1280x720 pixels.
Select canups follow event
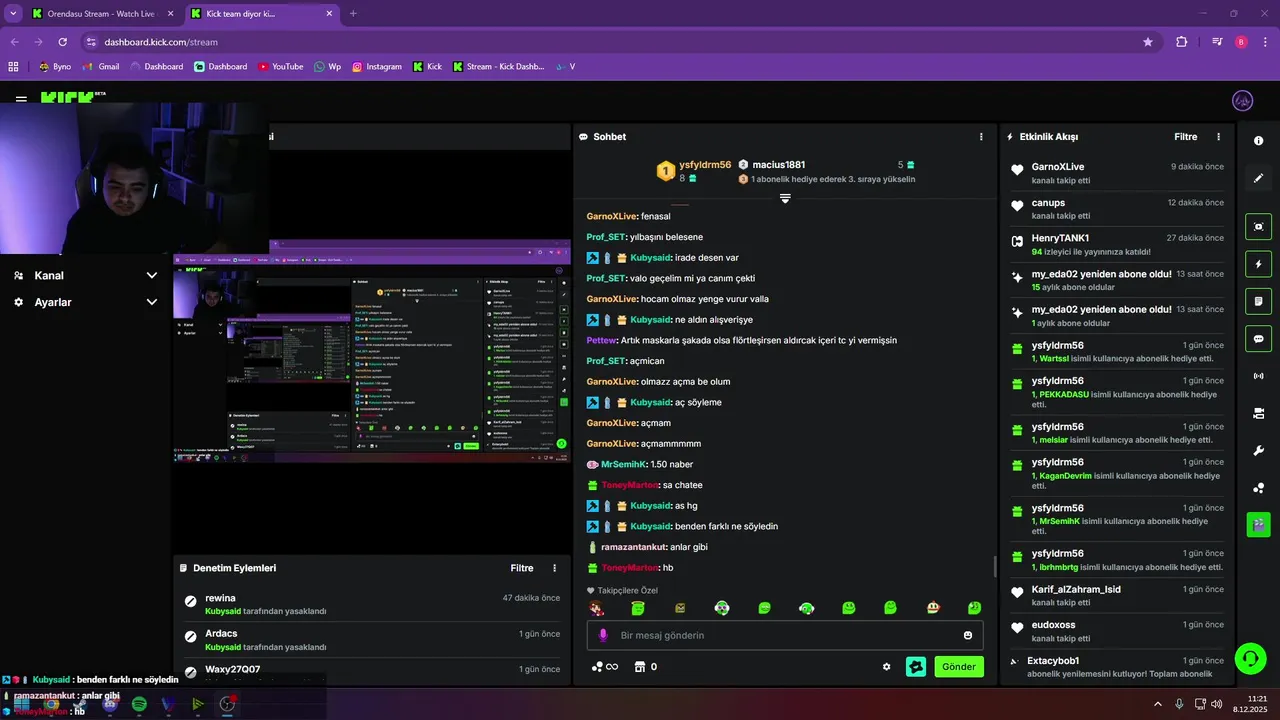1117,209
